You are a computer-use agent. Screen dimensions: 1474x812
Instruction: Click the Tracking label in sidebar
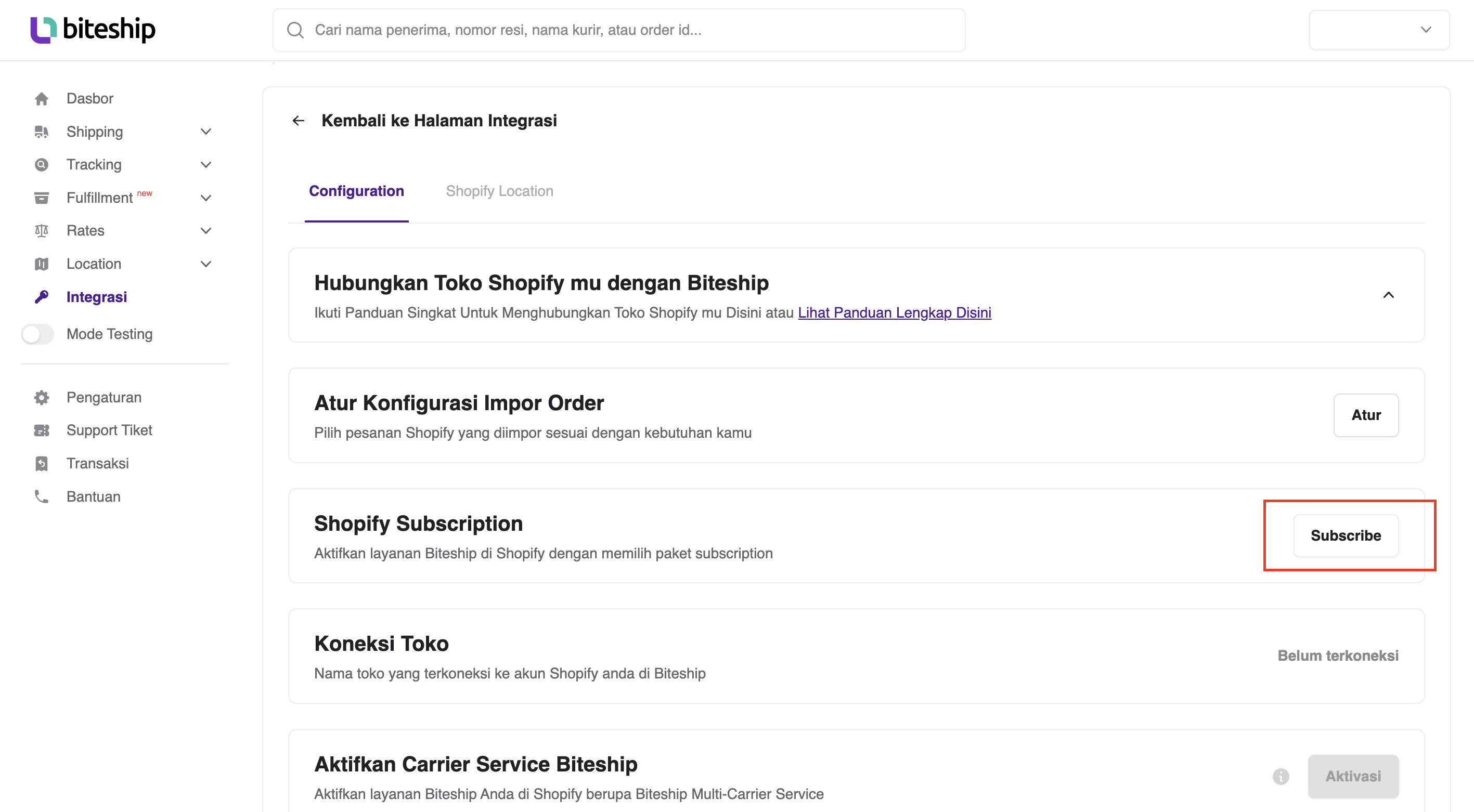tap(94, 165)
